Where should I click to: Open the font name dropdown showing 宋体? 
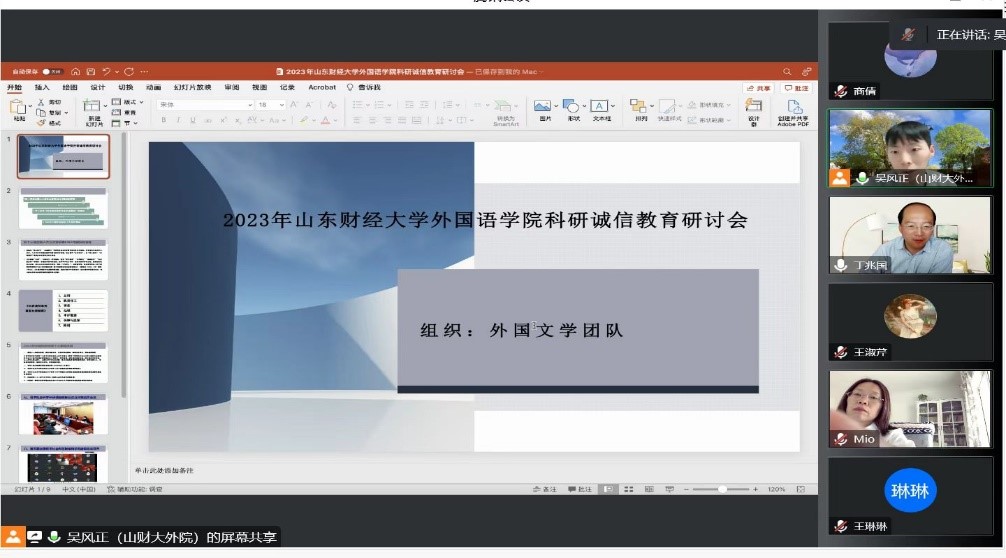pos(205,104)
